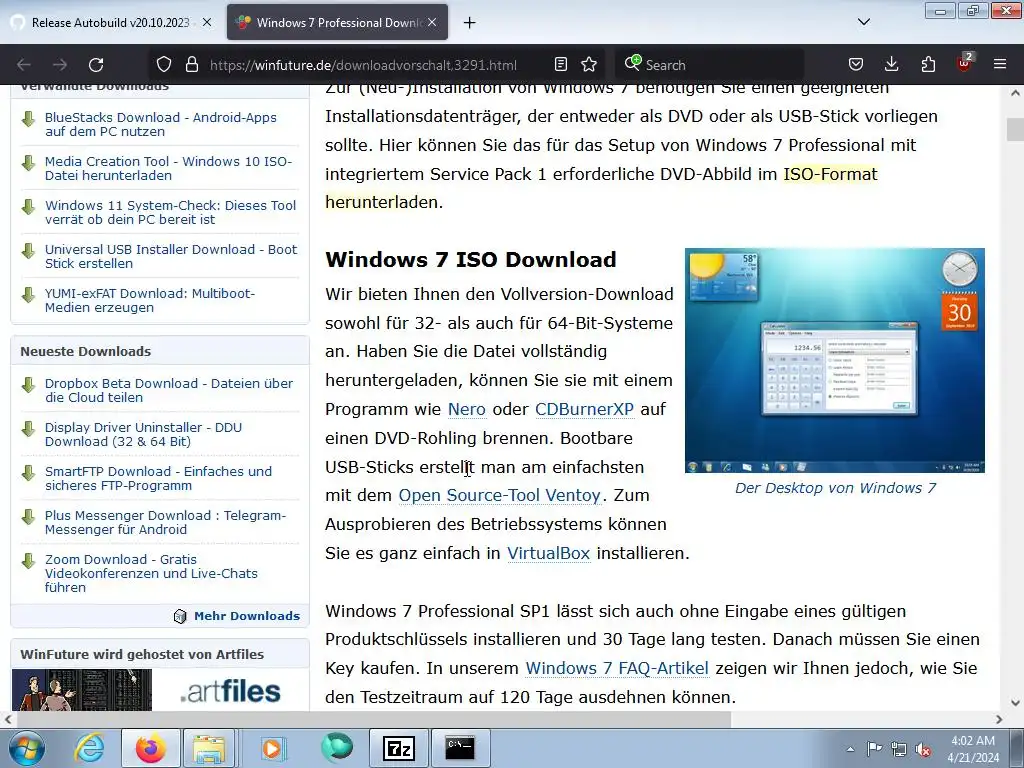
Task: Click the Action Center flag tray icon
Action: 874,749
